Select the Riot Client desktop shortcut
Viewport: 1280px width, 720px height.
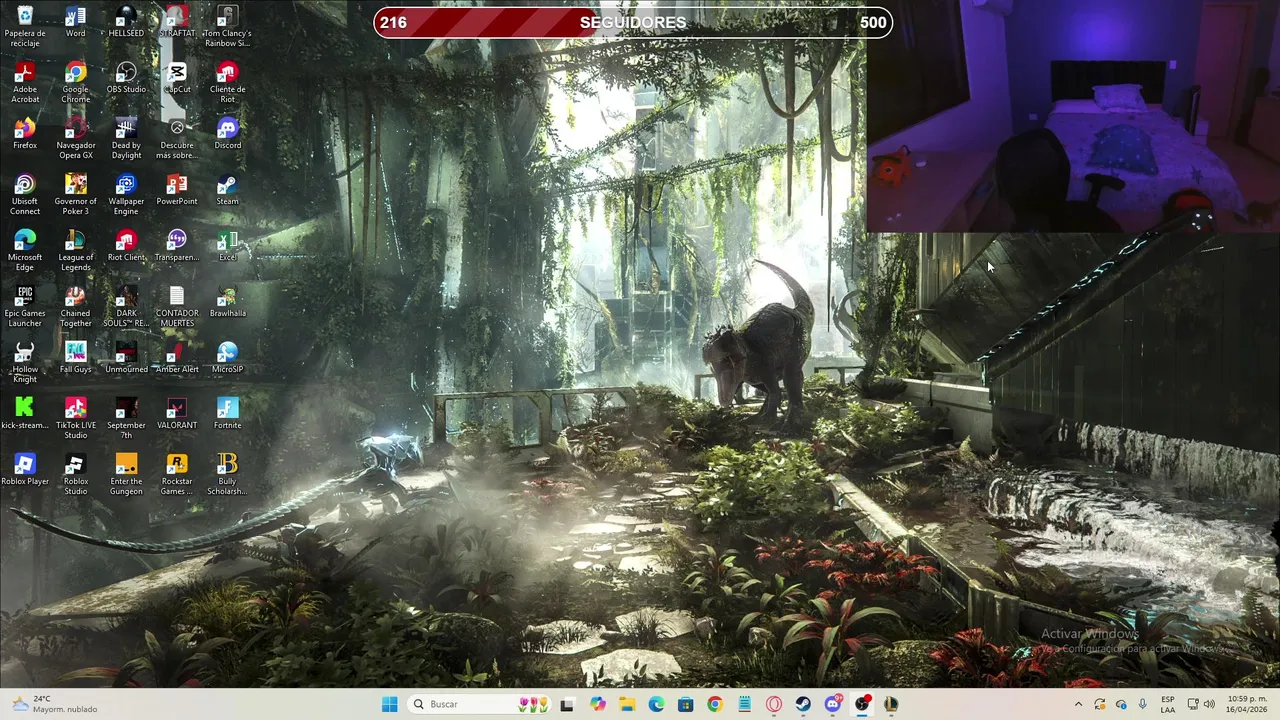click(126, 246)
